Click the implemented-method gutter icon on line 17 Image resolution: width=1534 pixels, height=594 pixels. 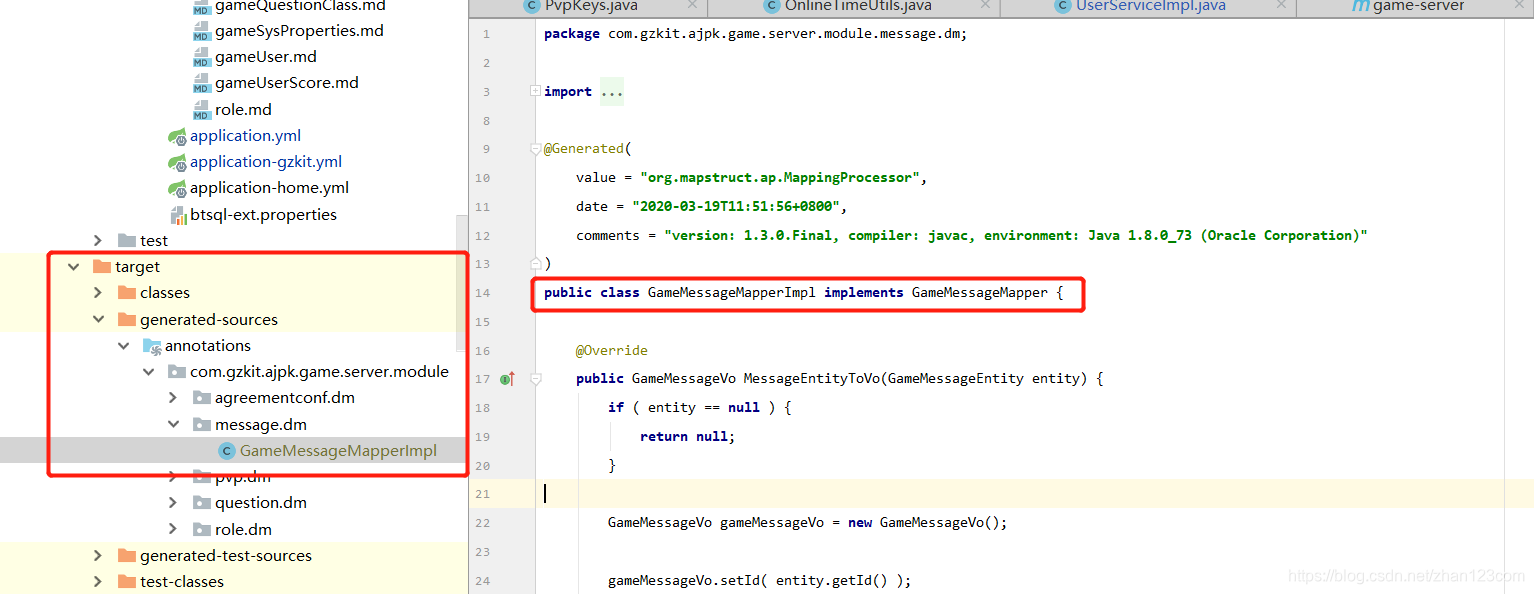507,379
